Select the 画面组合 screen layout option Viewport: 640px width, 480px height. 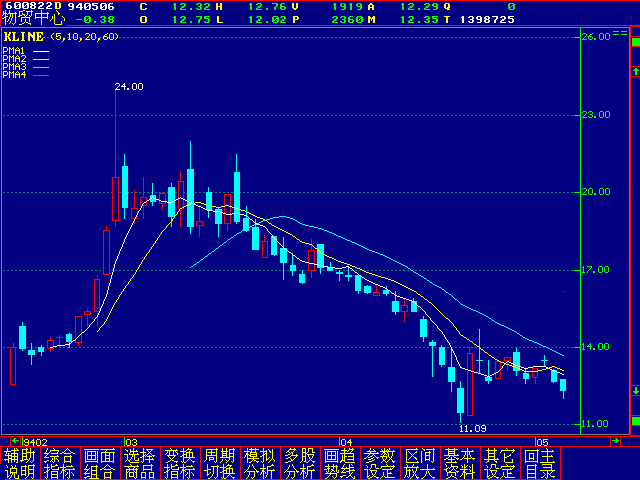click(100, 463)
